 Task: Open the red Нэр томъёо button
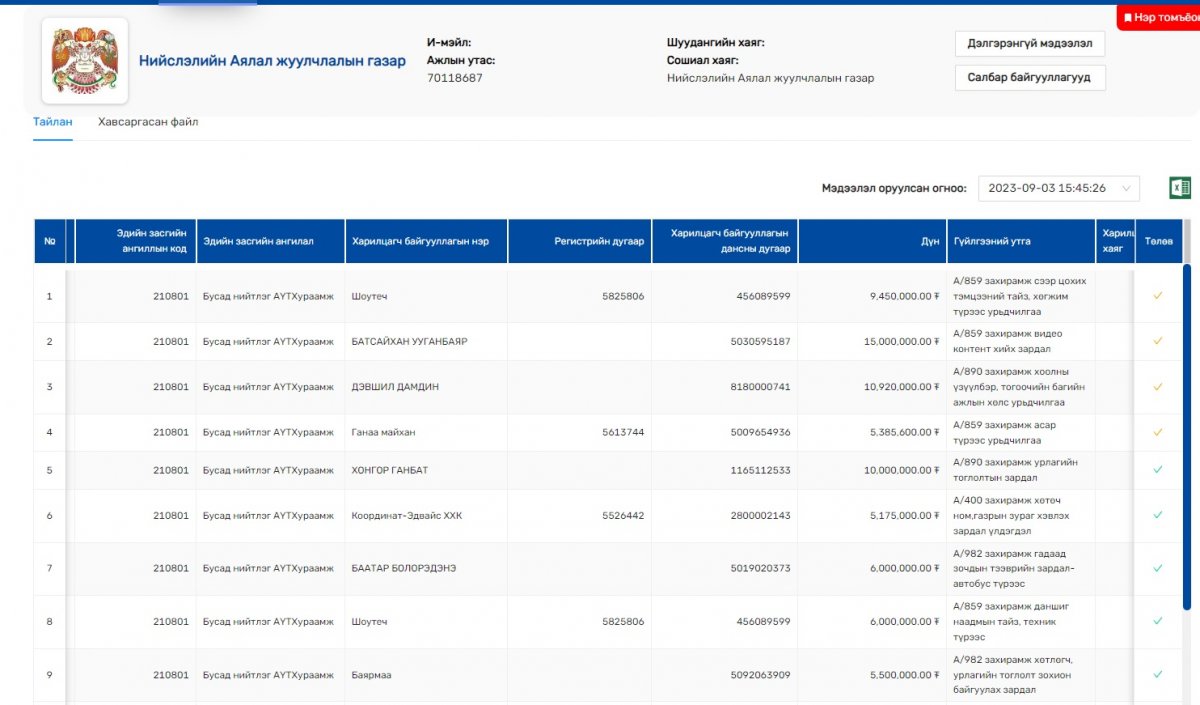(1160, 18)
